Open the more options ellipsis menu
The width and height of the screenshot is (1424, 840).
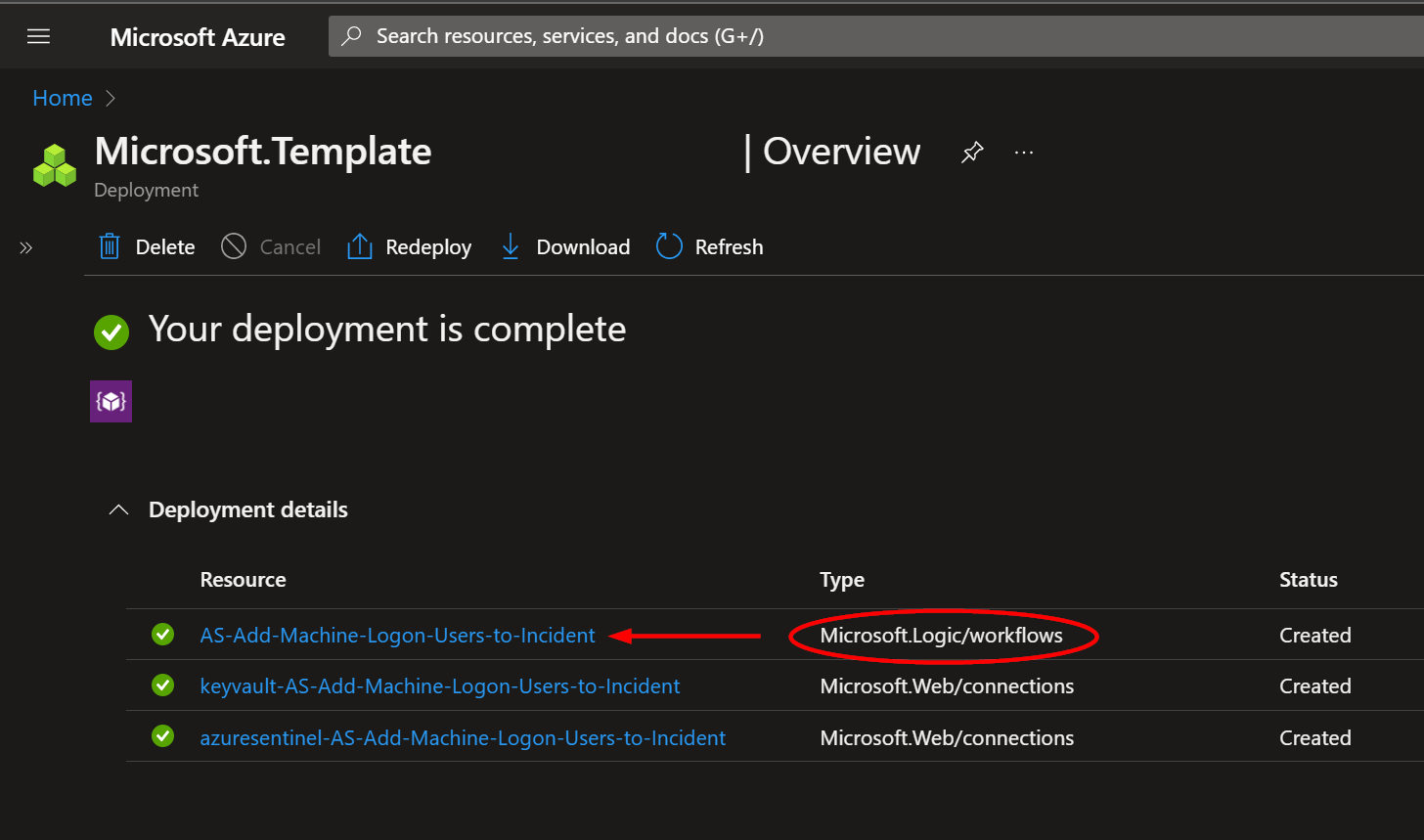[1024, 153]
